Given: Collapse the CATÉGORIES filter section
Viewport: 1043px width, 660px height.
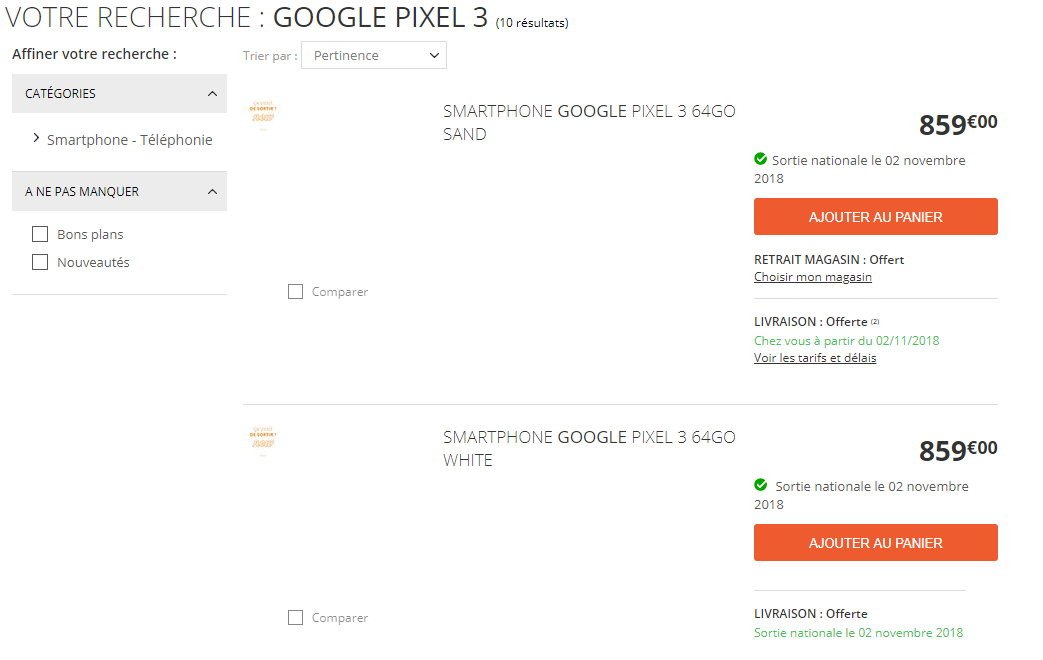Looking at the screenshot, I should (211, 93).
